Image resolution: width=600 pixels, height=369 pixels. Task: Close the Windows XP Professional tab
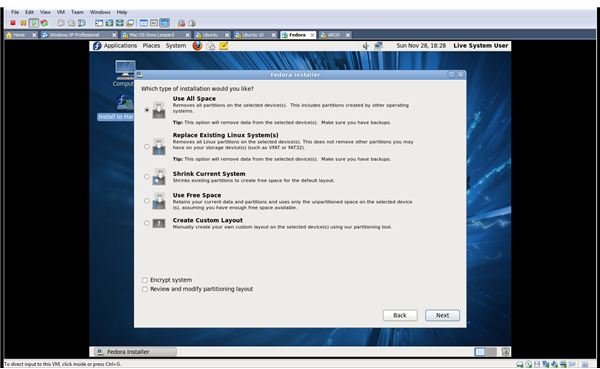pyautogui.click(x=114, y=35)
